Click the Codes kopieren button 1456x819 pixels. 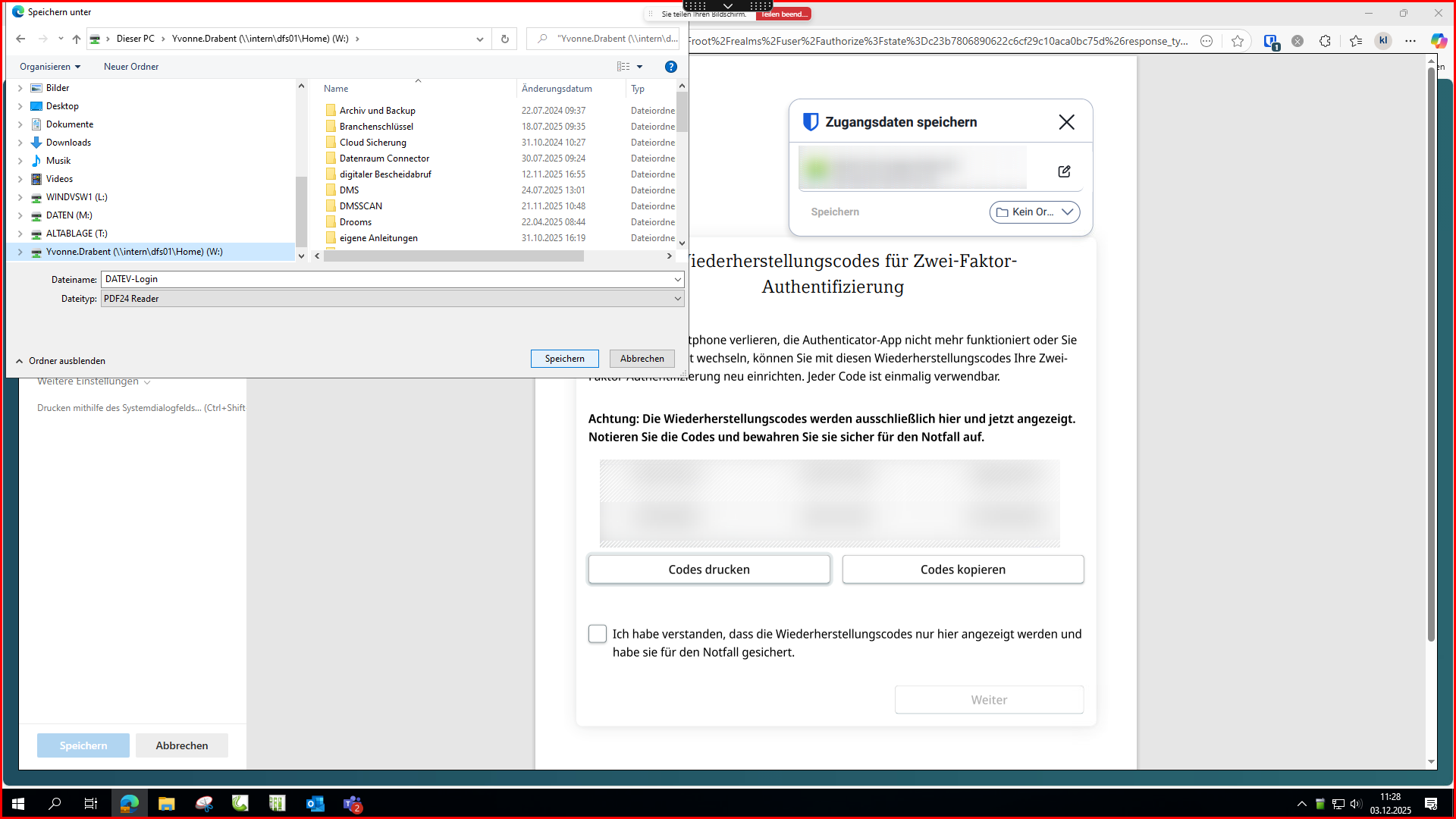pyautogui.click(x=962, y=570)
